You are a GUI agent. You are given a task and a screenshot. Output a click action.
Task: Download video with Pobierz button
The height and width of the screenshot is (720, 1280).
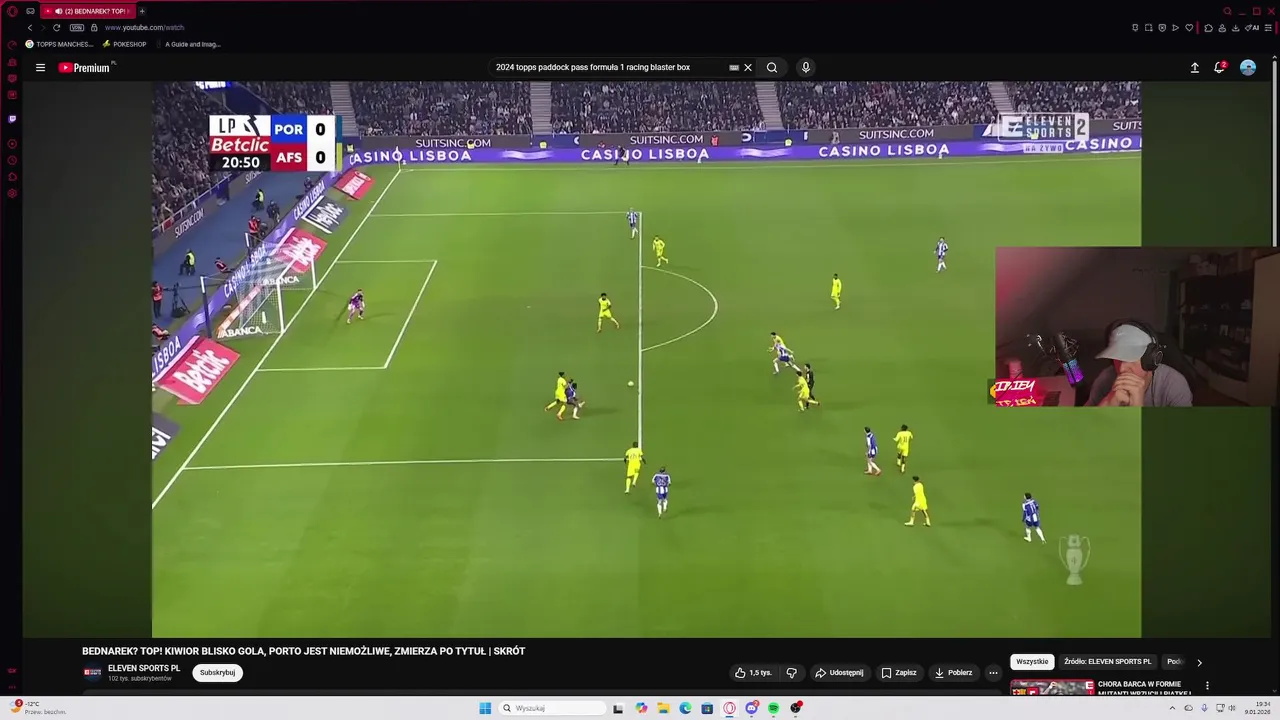point(953,673)
